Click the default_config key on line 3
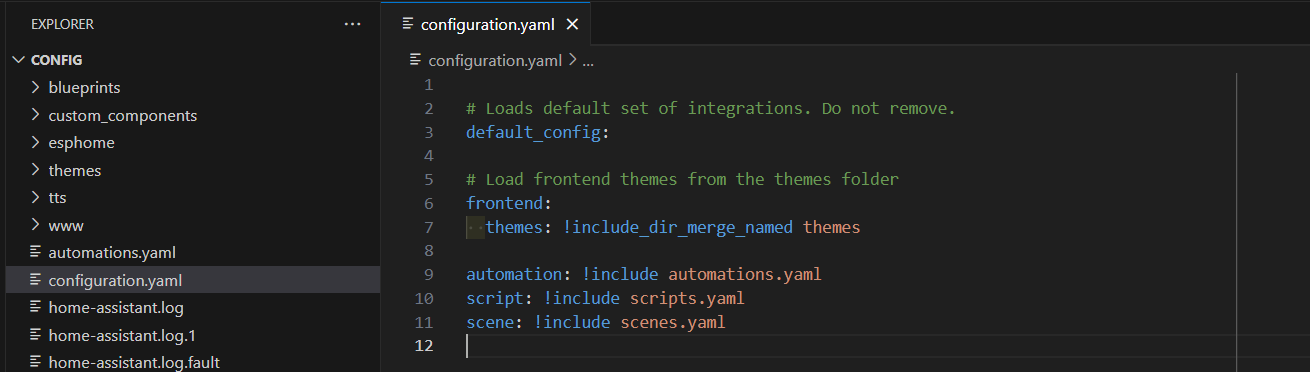The width and height of the screenshot is (1310, 372). [x=533, y=132]
